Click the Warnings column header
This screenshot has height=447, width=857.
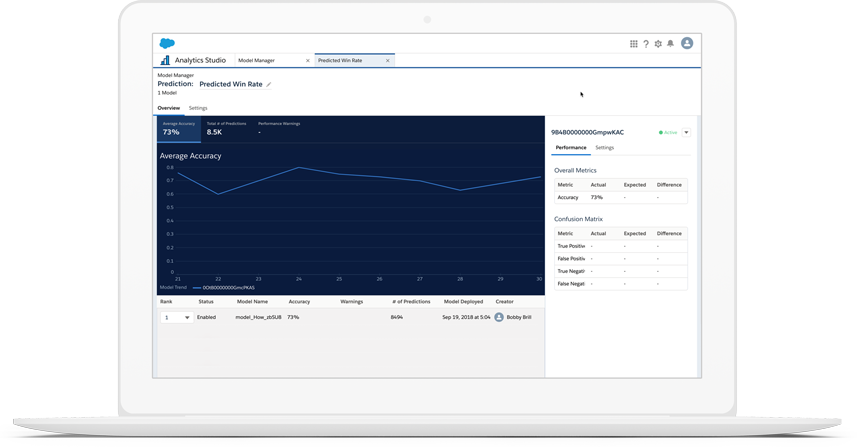click(x=351, y=302)
